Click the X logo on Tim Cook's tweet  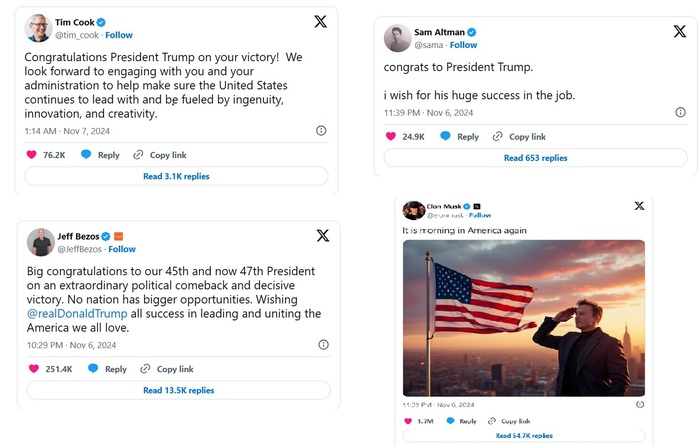click(321, 21)
